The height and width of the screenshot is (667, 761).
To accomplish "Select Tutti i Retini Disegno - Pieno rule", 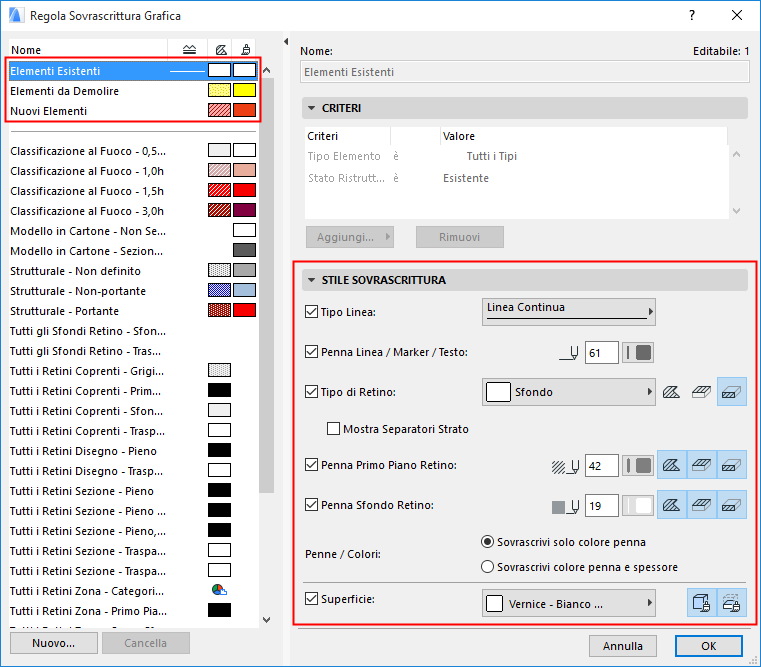I will coord(133,451).
